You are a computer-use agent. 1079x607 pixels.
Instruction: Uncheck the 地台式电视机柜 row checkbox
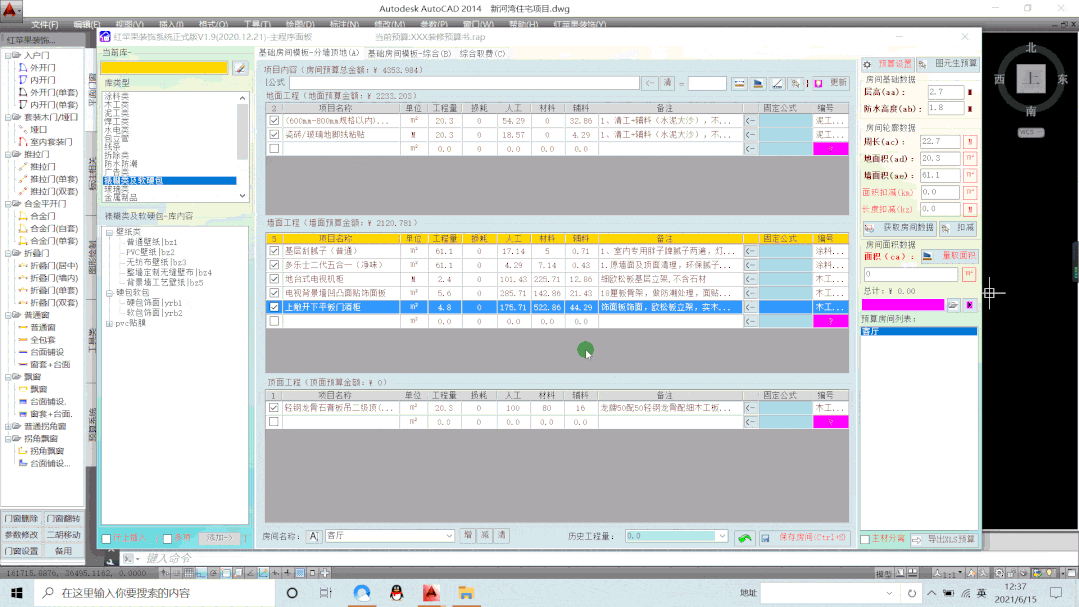(x=274, y=279)
